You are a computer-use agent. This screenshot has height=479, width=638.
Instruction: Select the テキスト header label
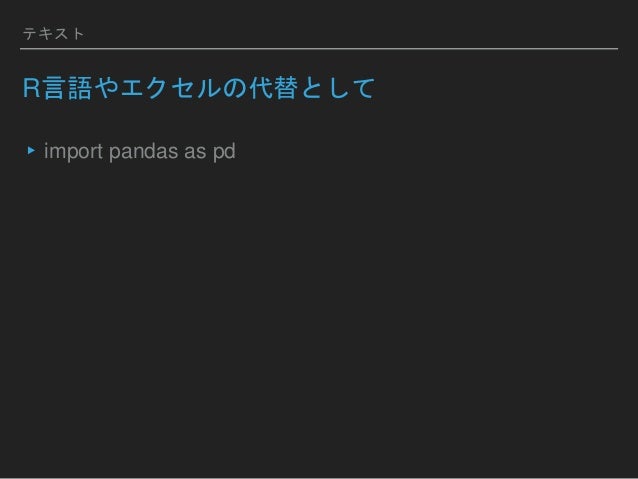click(54, 33)
